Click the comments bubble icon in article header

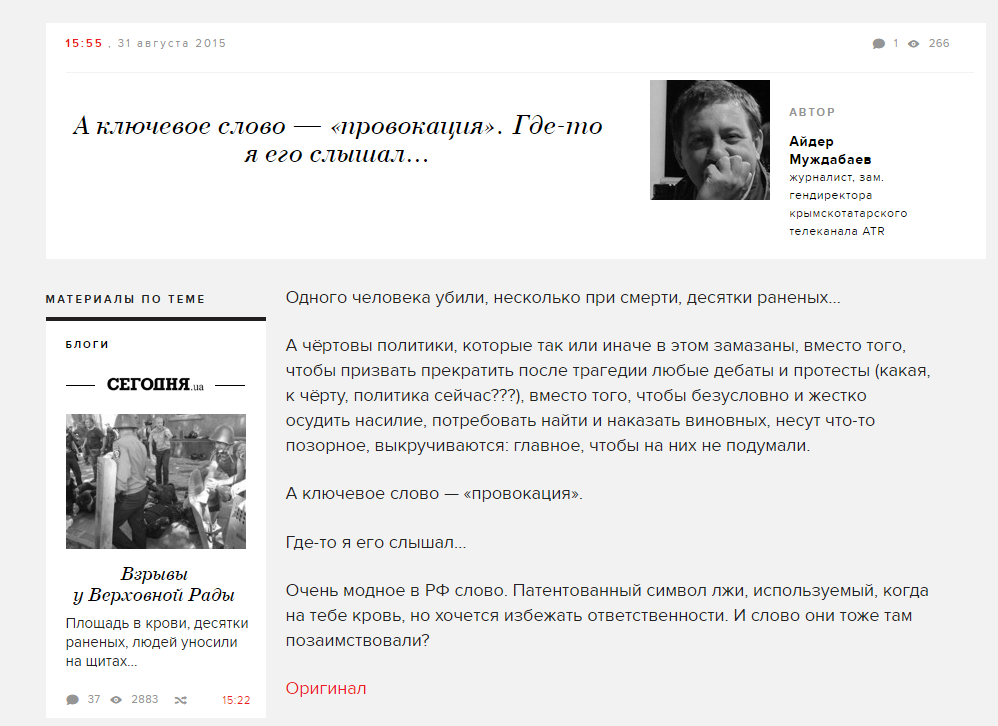pyautogui.click(x=878, y=44)
